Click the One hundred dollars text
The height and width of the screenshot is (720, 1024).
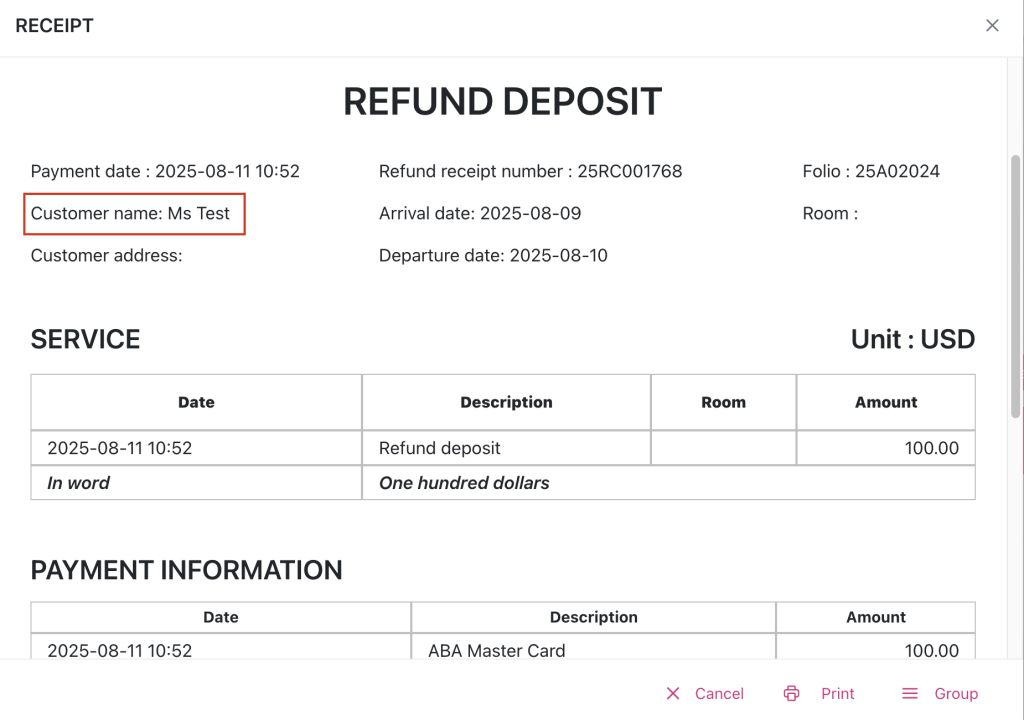click(464, 483)
